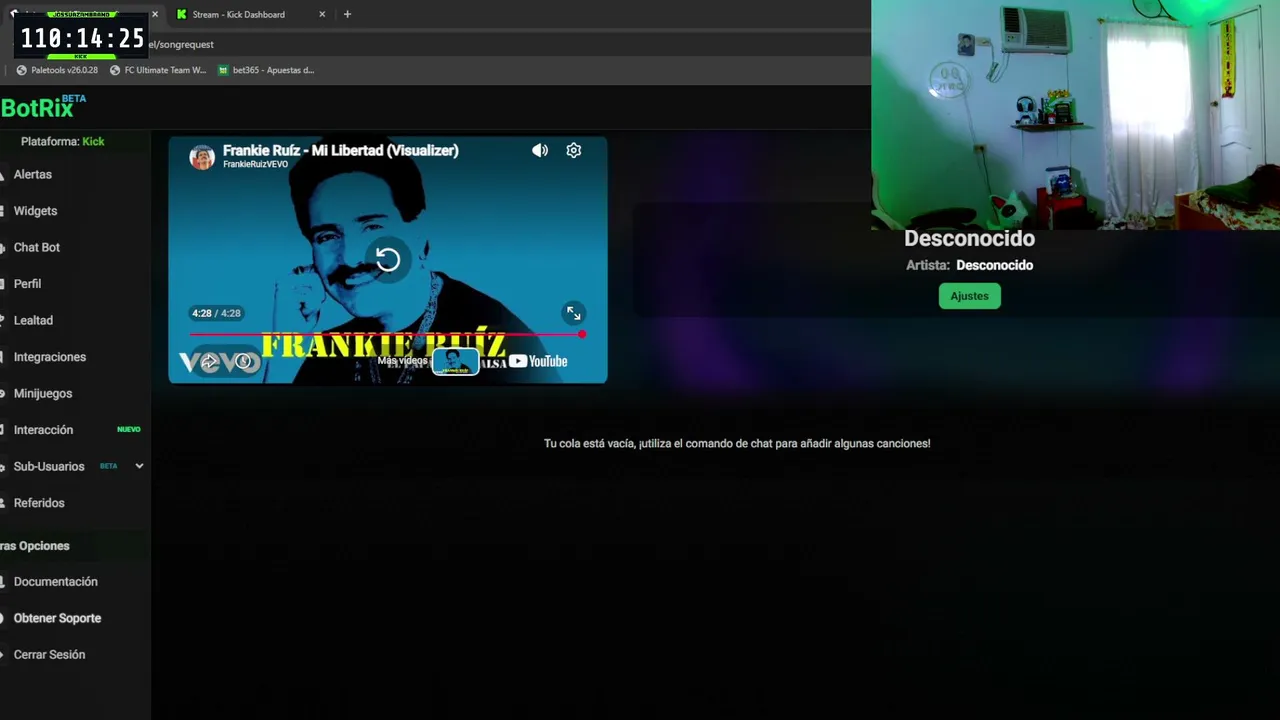The width and height of the screenshot is (1280, 720).
Task: Go to Minijuegos
Action: [43, 393]
